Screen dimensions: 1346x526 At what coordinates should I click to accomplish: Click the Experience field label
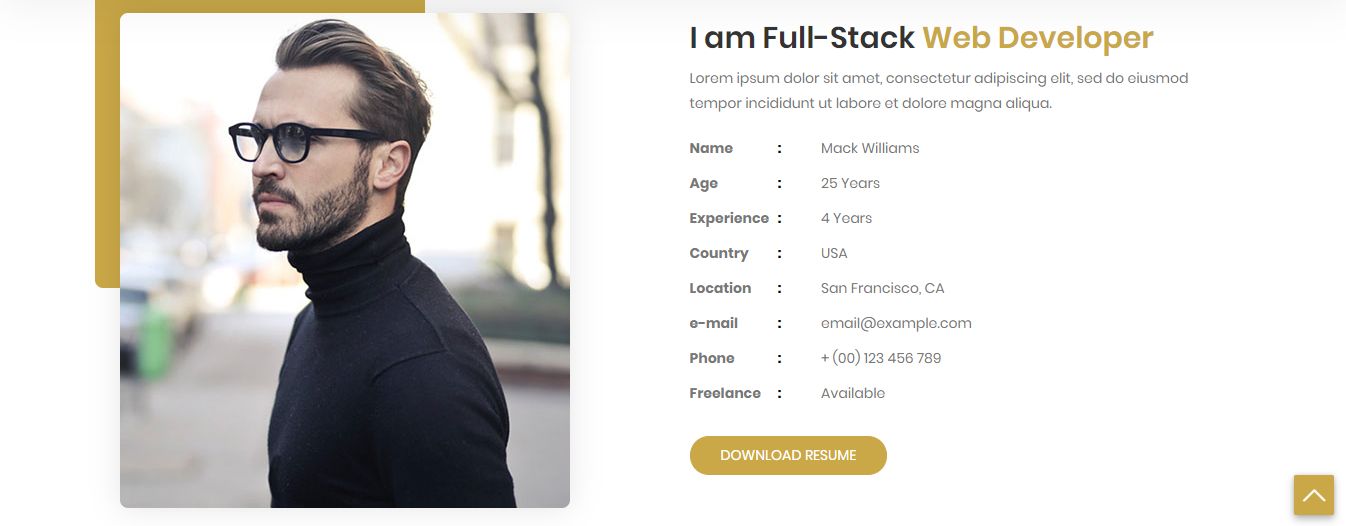click(x=729, y=218)
